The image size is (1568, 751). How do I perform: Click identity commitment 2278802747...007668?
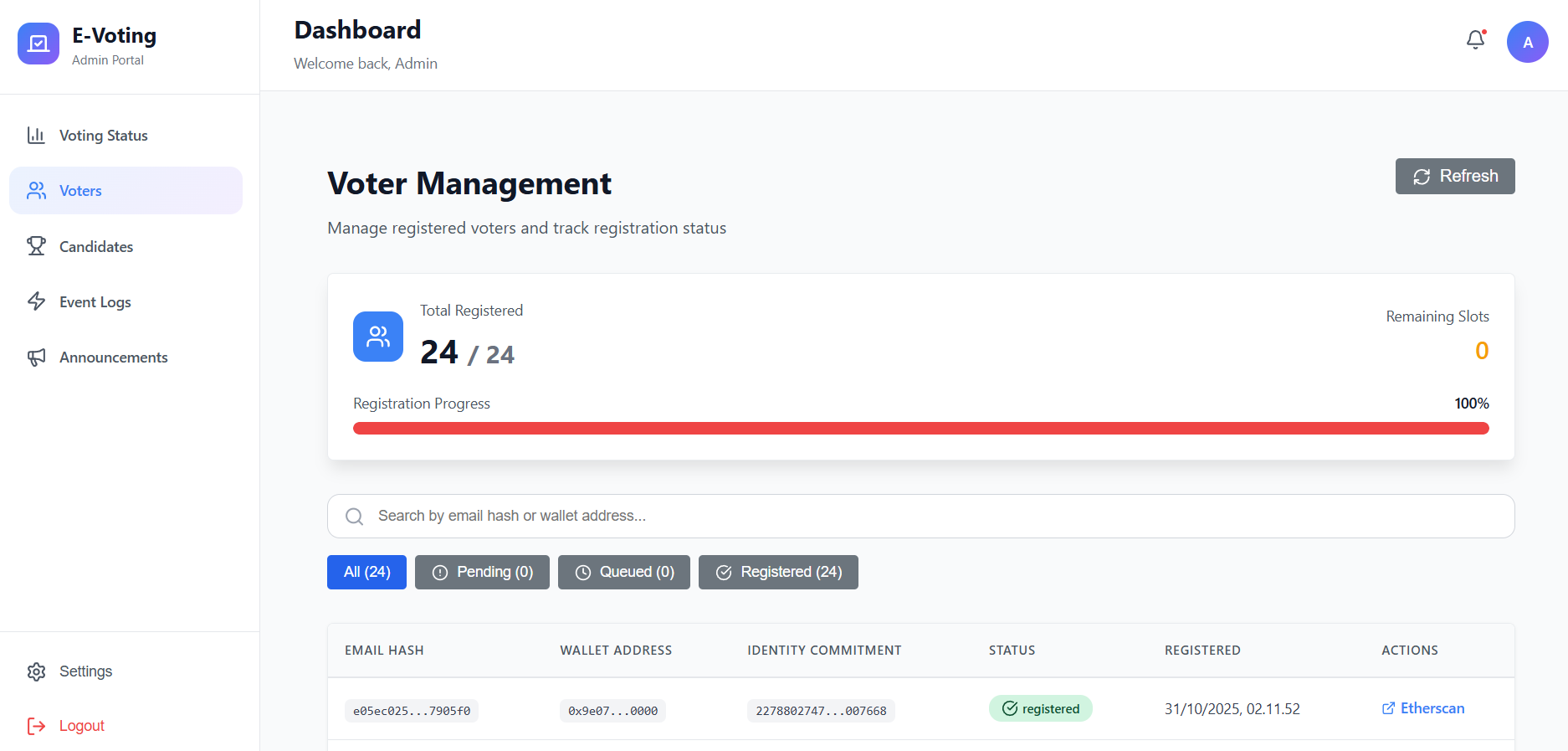(821, 711)
